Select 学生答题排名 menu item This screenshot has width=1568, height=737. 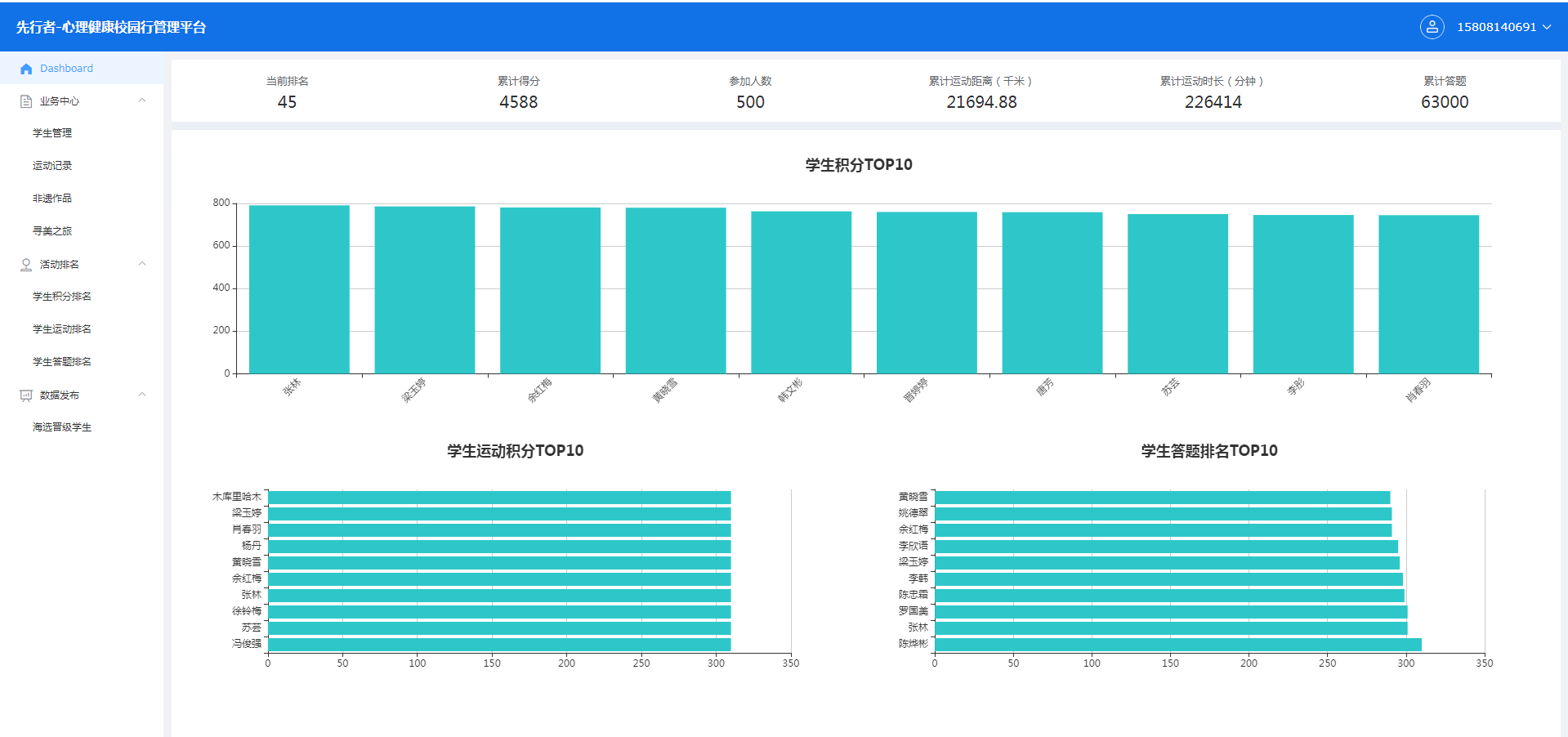tap(62, 362)
